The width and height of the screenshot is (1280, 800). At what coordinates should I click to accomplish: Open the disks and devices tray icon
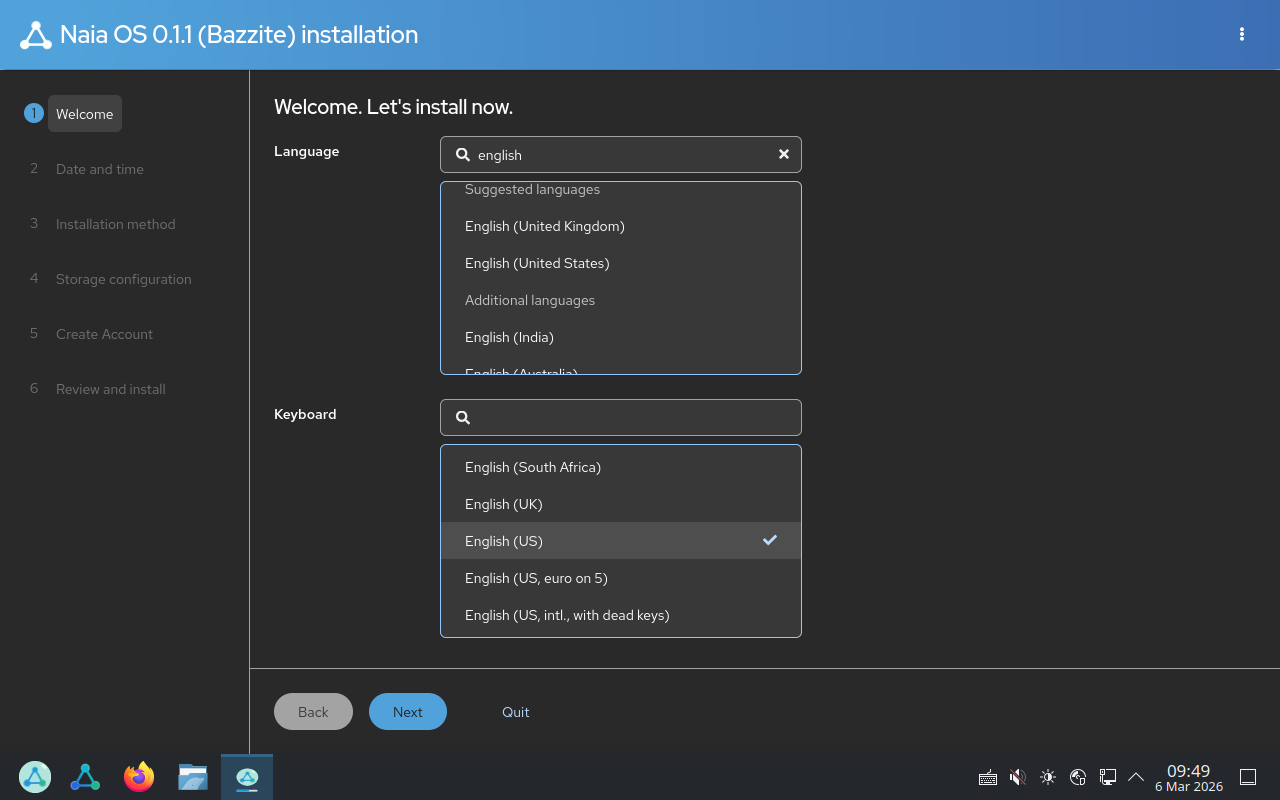pyautogui.click(x=1108, y=777)
